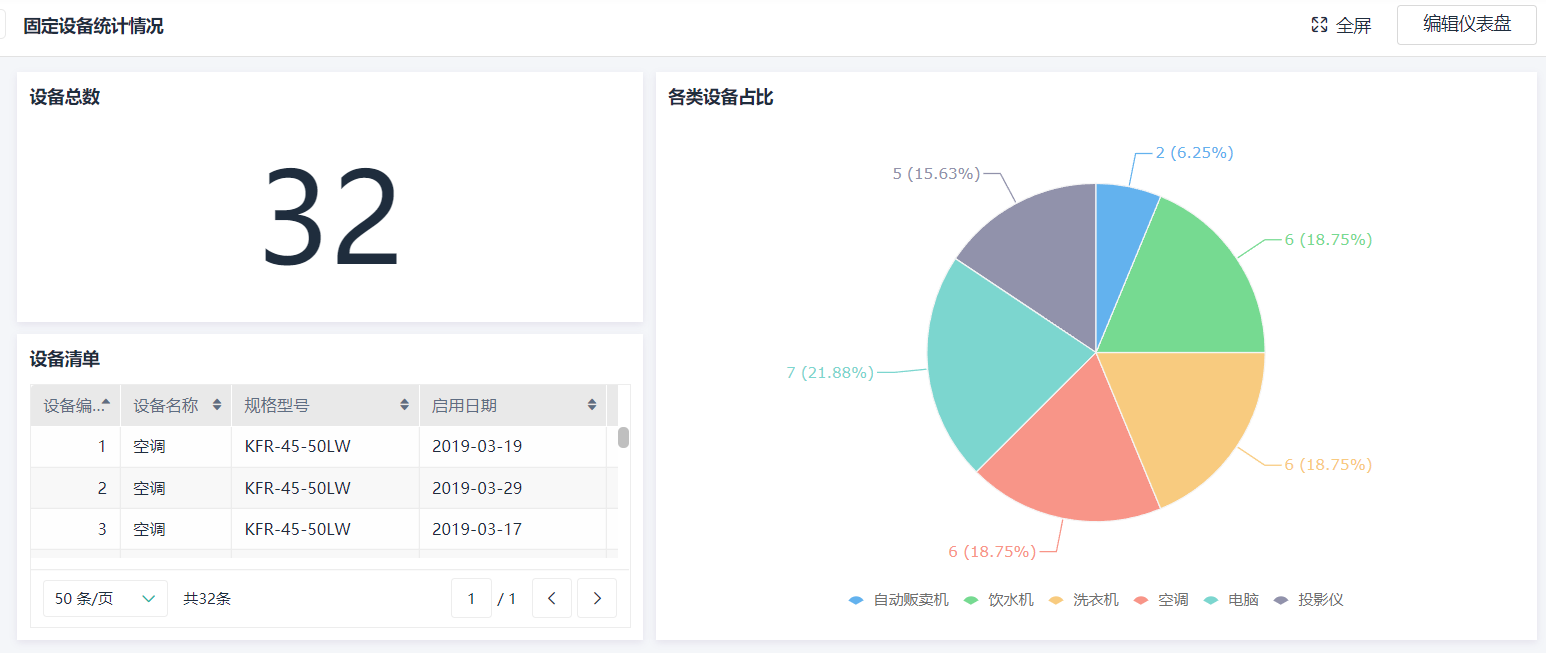Click the device list vertical scrollbar
The height and width of the screenshot is (653, 1546).
pyautogui.click(x=623, y=438)
